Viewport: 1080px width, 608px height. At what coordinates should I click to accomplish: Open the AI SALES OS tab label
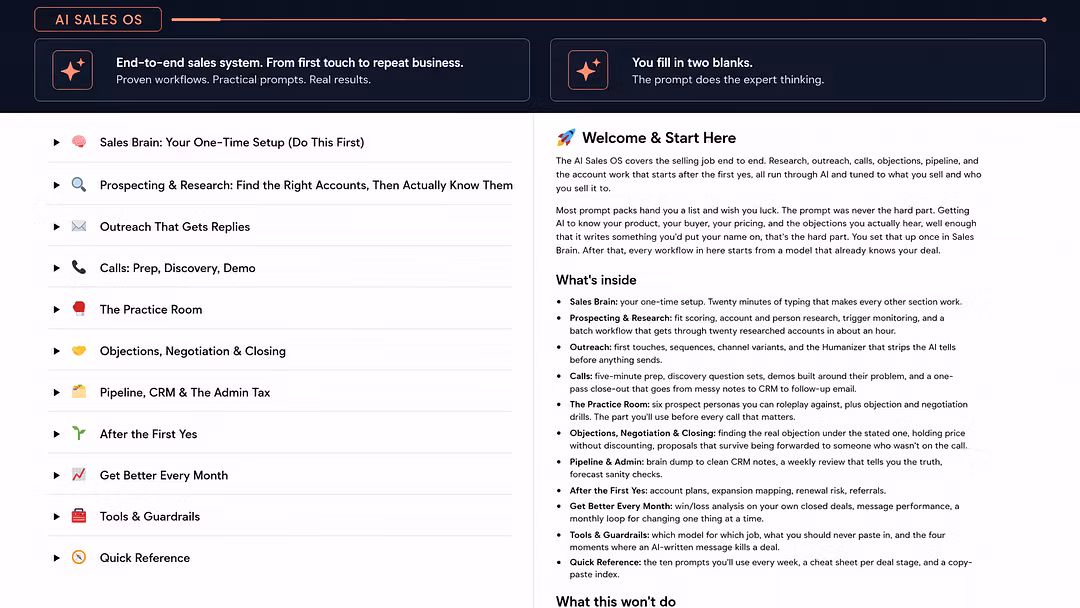[x=98, y=19]
